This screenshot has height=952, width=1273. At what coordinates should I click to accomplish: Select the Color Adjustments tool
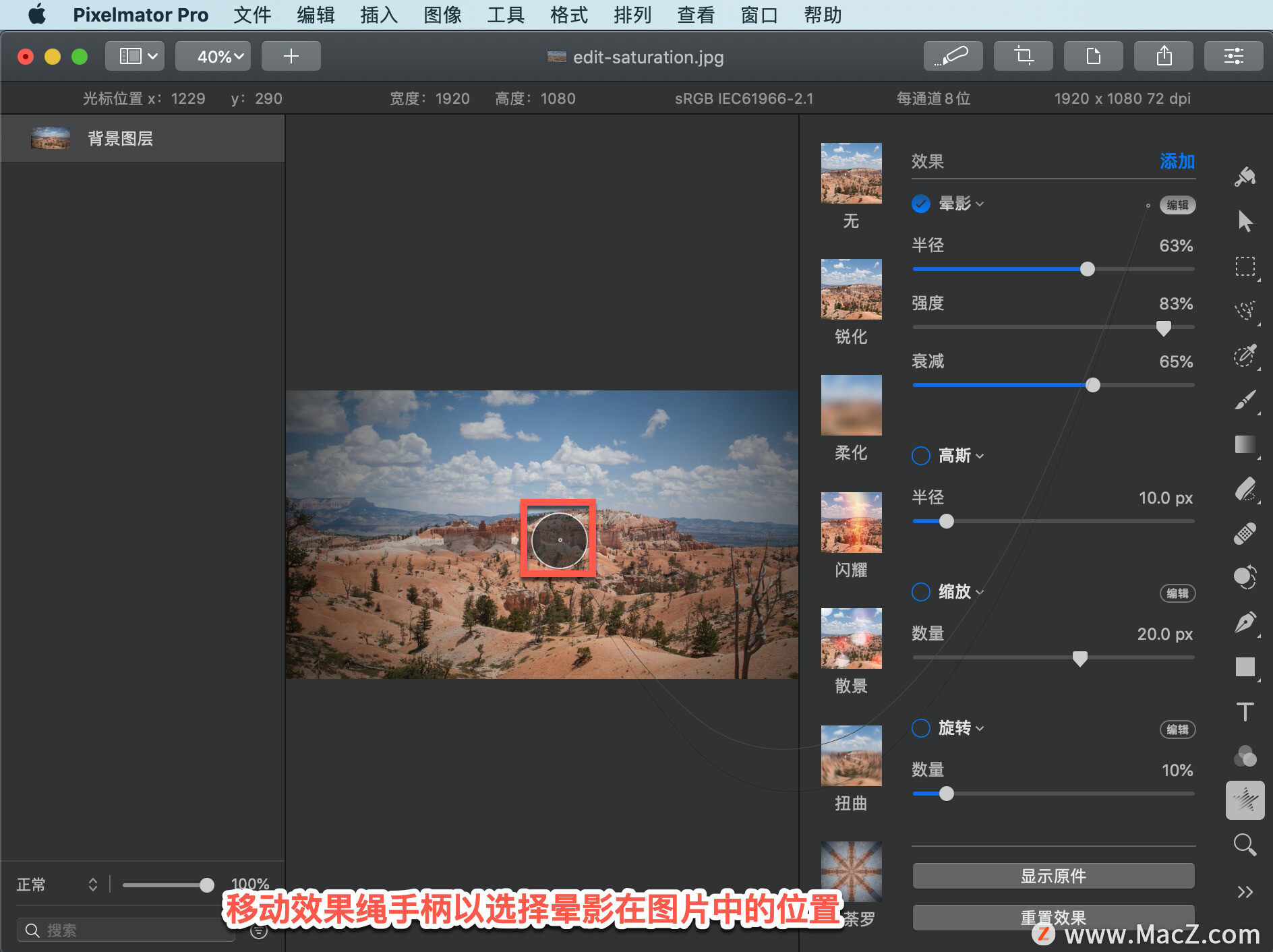click(1245, 577)
